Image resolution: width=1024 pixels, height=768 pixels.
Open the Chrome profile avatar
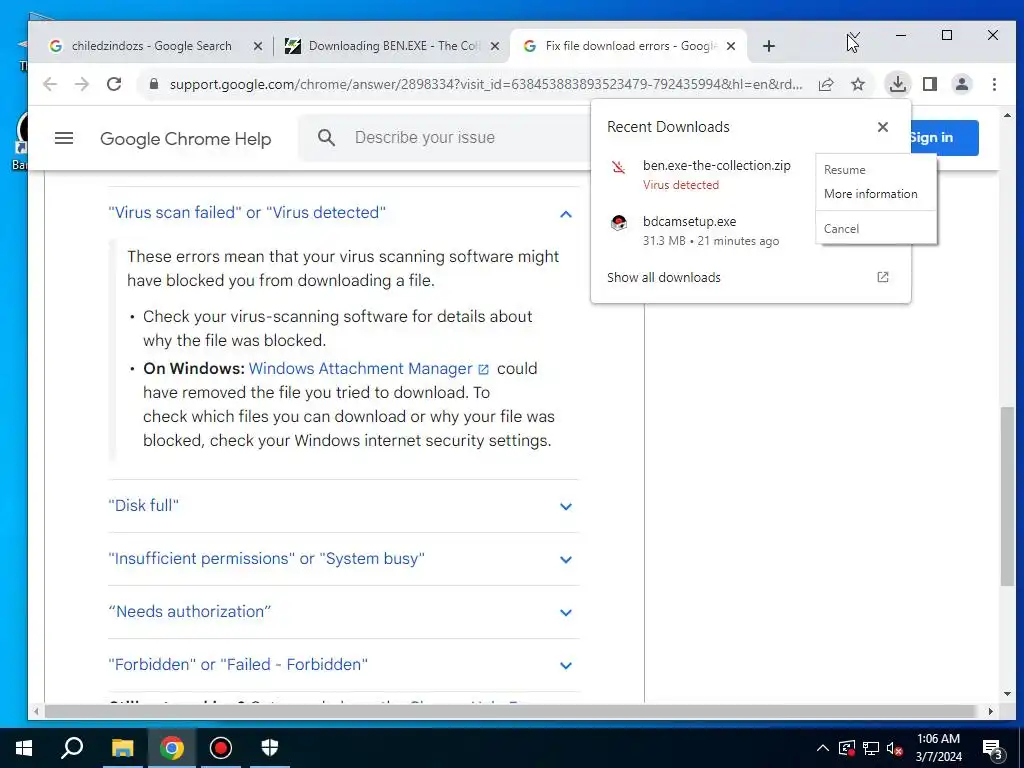962,84
